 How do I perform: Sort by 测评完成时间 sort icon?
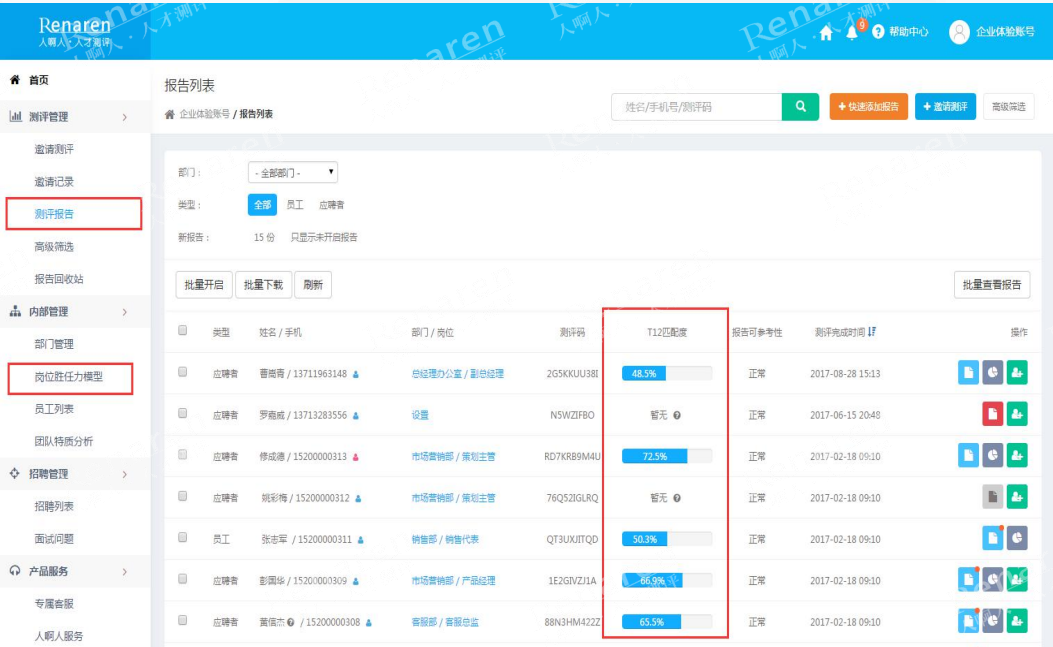pyautogui.click(x=872, y=332)
